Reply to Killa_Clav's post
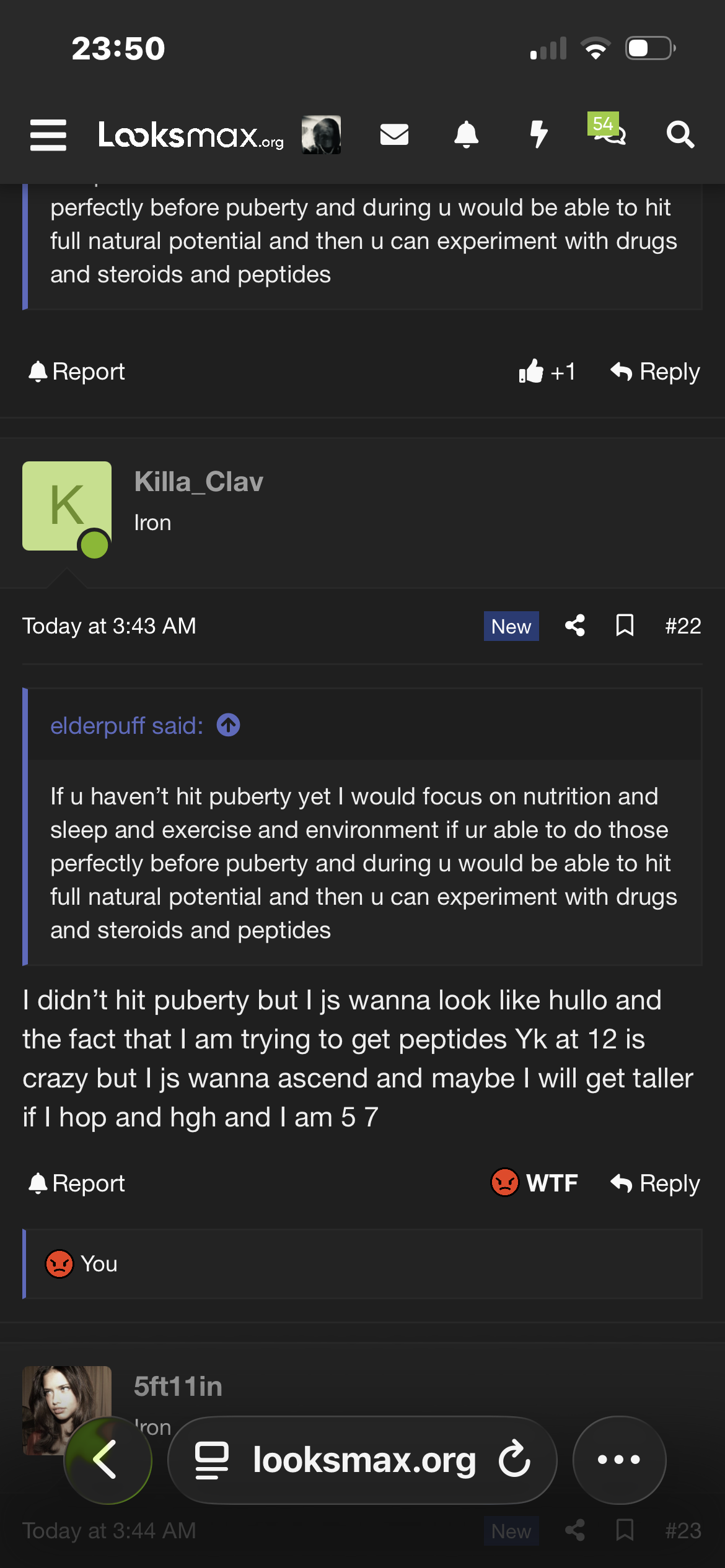Viewport: 725px width, 1568px height. pyautogui.click(x=655, y=1183)
